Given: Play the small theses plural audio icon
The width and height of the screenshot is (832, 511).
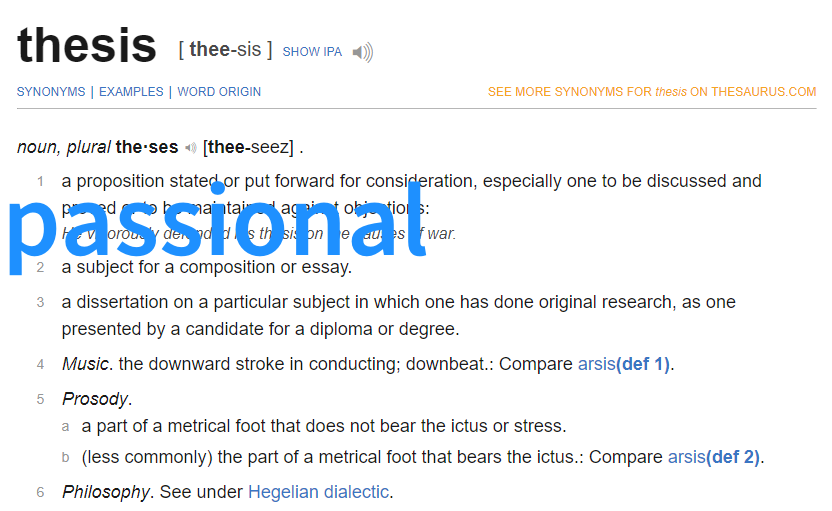Looking at the screenshot, I should pyautogui.click(x=190, y=148).
